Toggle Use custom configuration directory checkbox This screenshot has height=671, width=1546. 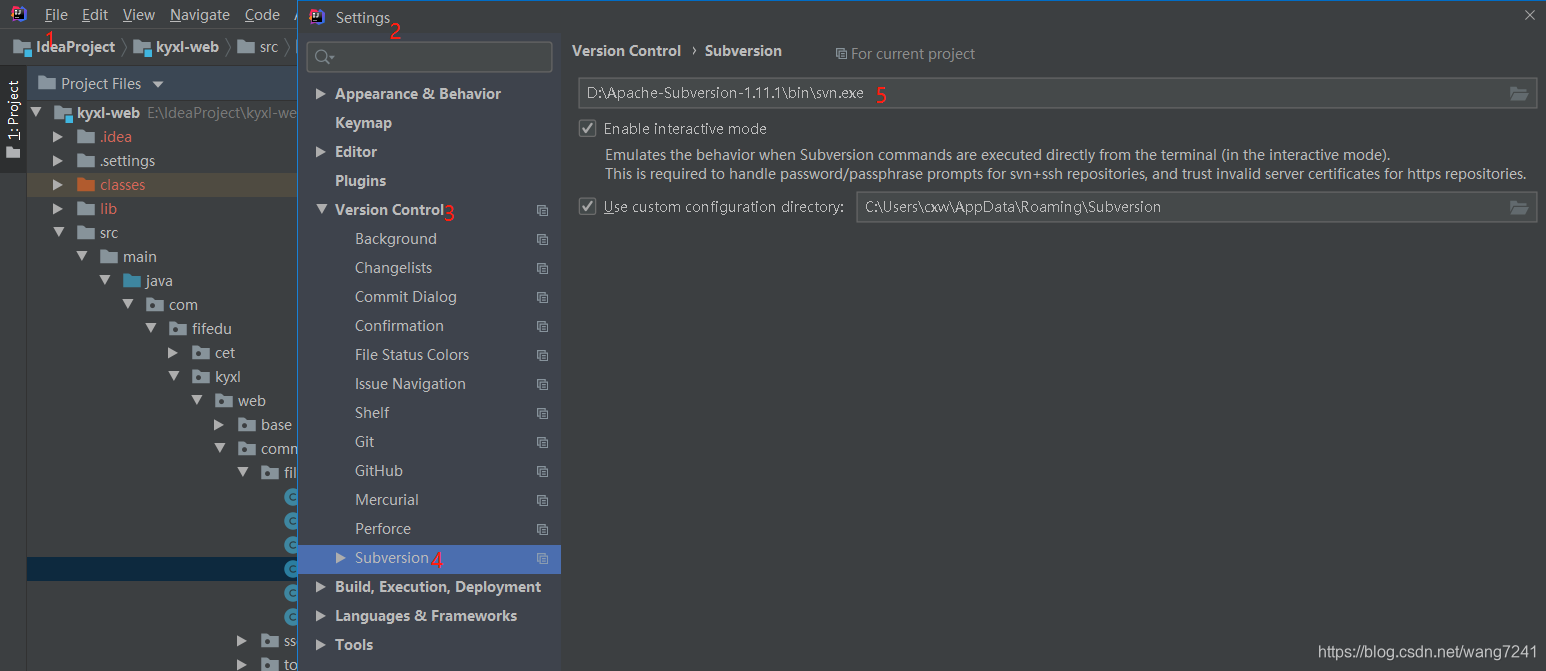coord(588,207)
